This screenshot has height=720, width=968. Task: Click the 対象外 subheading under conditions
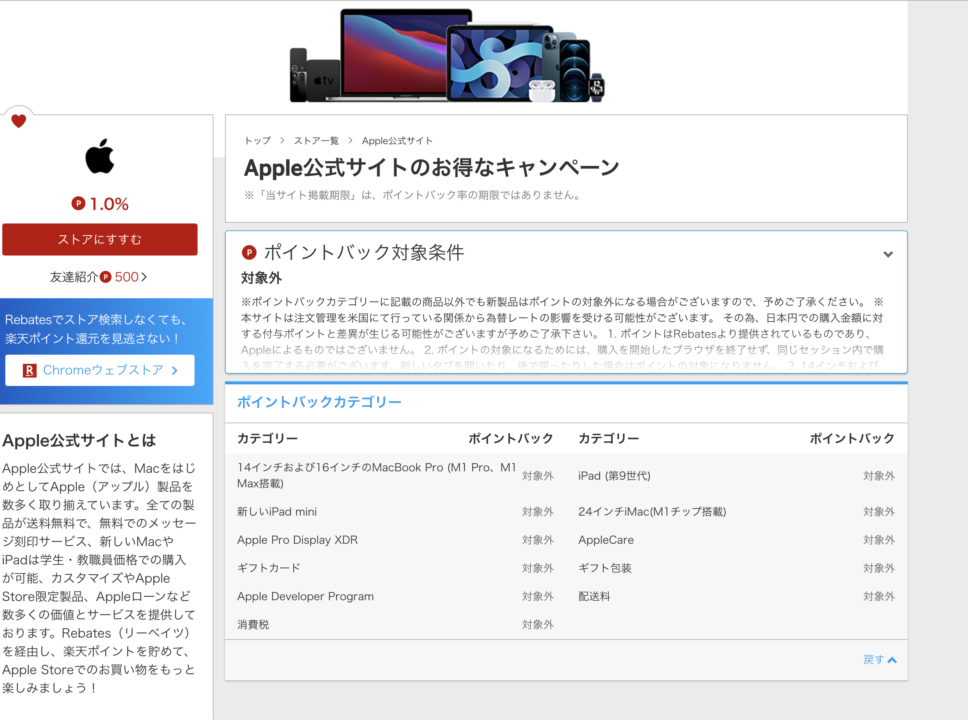pyautogui.click(x=261, y=278)
